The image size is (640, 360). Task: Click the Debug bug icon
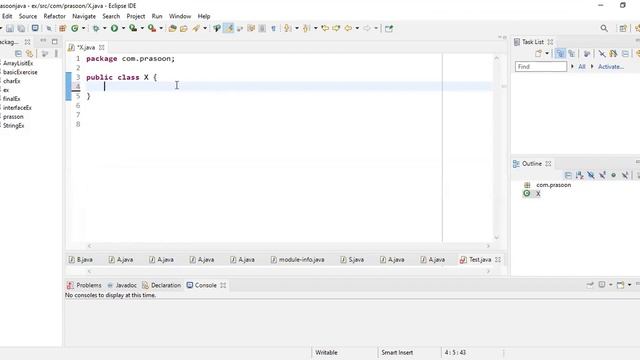96,28
